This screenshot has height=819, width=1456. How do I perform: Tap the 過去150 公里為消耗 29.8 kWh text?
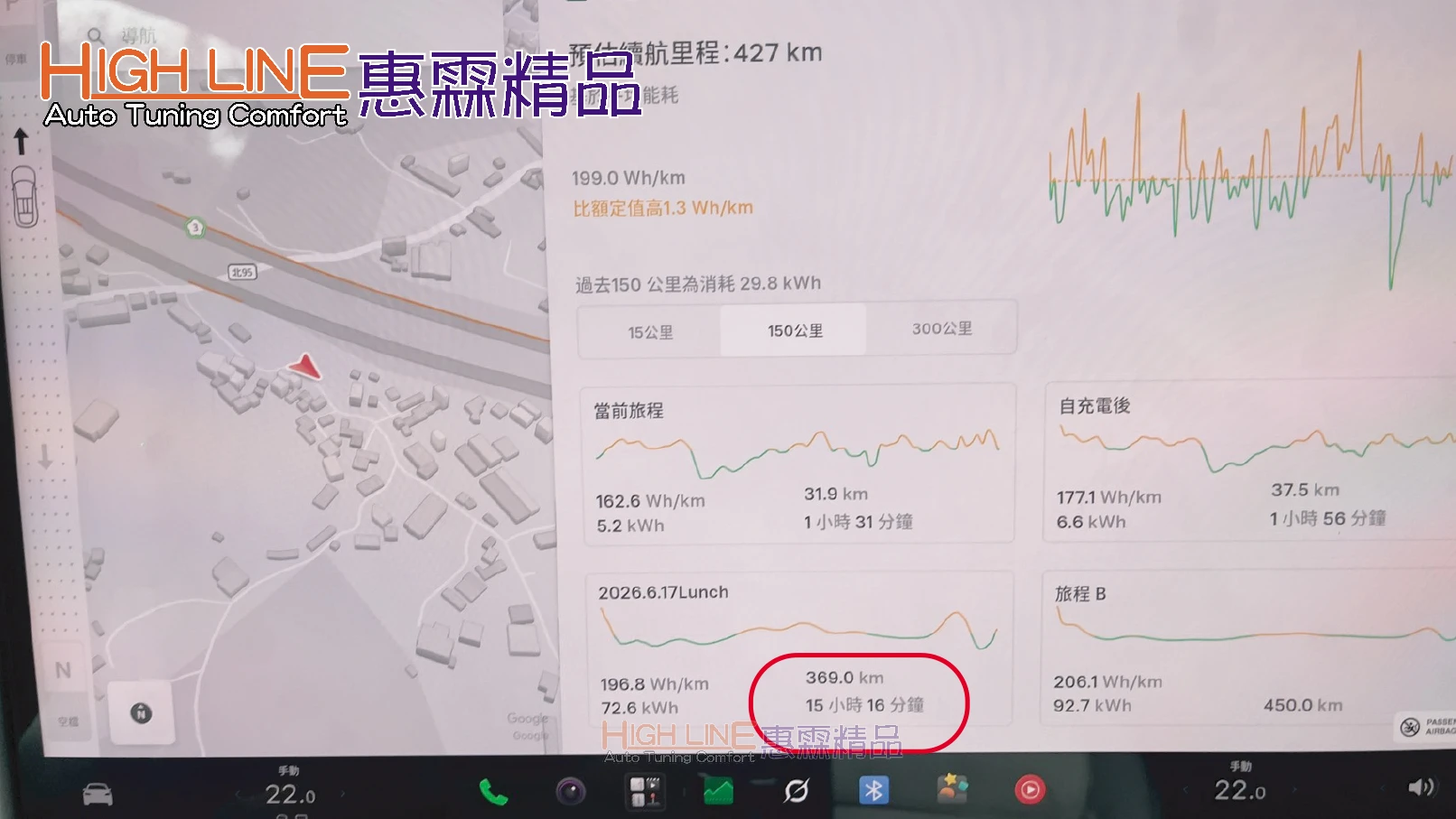[698, 284]
